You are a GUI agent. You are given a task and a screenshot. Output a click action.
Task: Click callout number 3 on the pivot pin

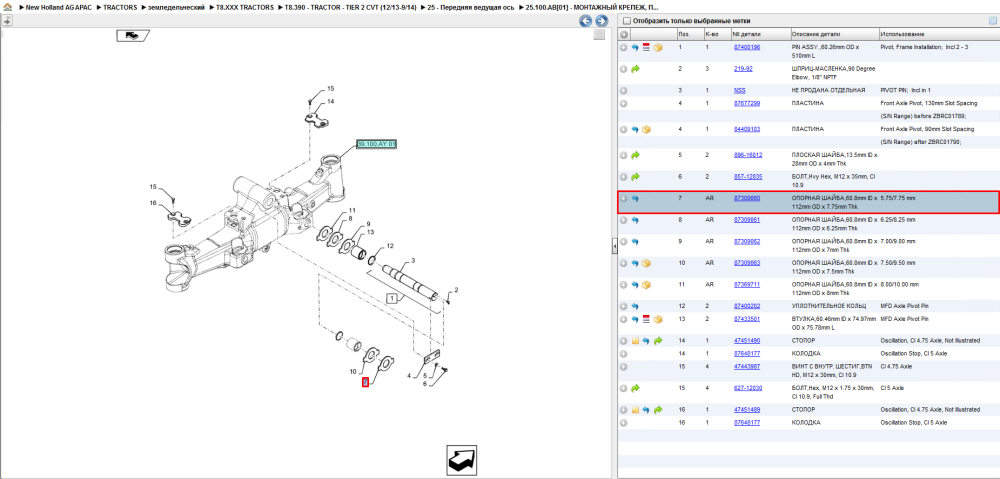[x=413, y=260]
